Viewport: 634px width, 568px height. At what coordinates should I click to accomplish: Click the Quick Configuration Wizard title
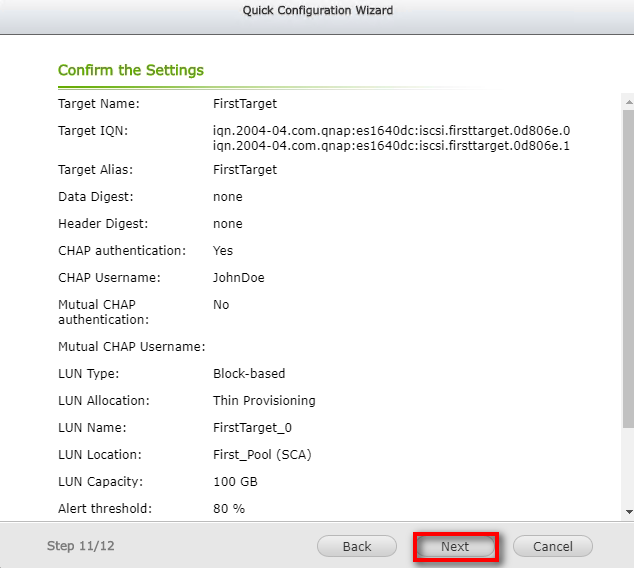point(317,11)
